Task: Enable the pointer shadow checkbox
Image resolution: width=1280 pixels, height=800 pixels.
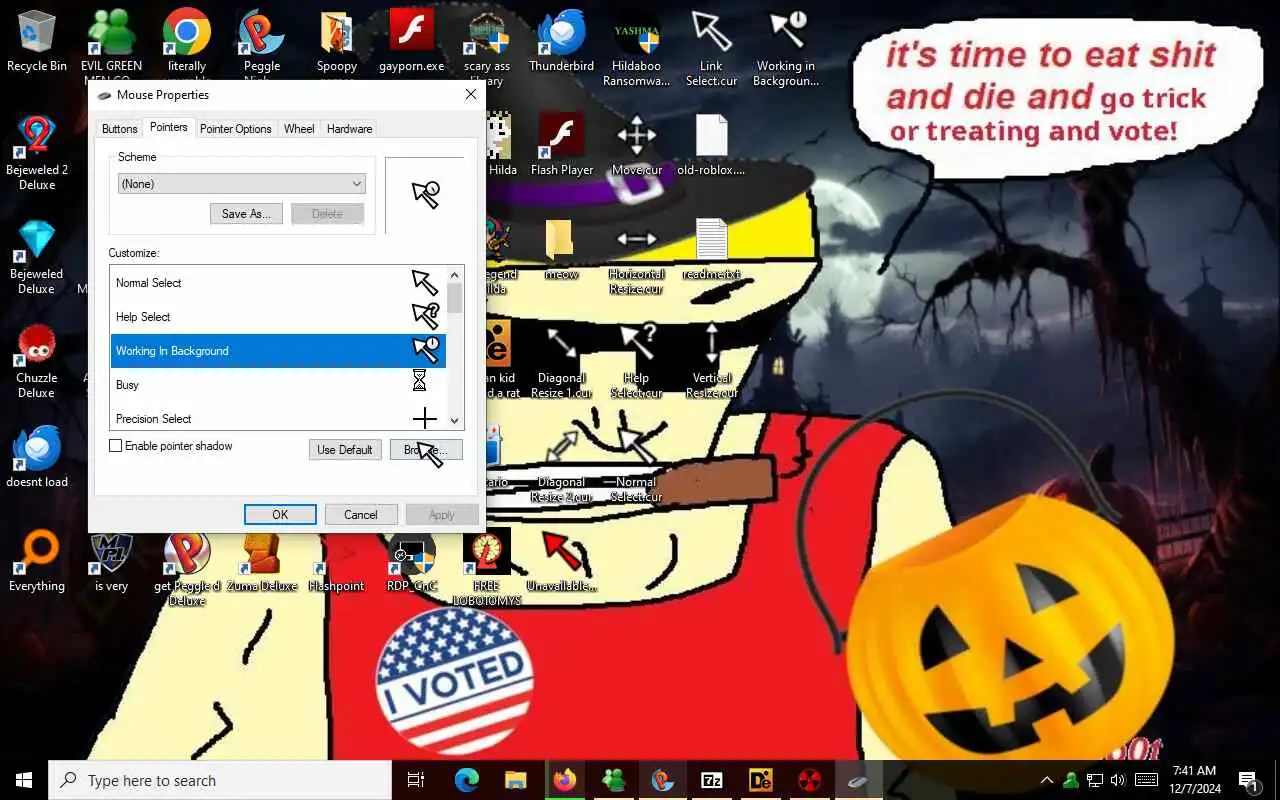Action: click(x=115, y=446)
